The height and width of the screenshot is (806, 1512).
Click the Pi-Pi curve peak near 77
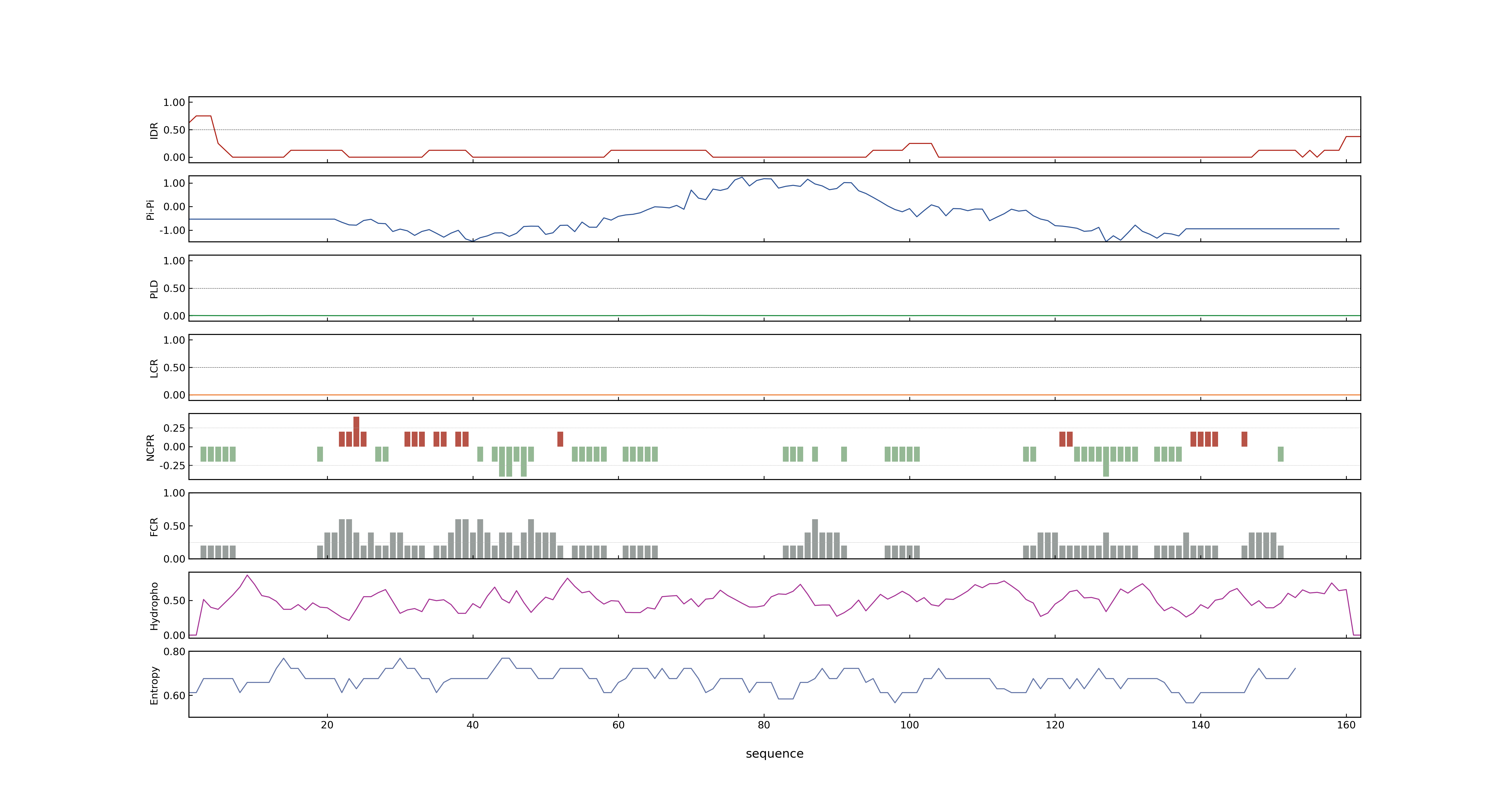coord(742,177)
